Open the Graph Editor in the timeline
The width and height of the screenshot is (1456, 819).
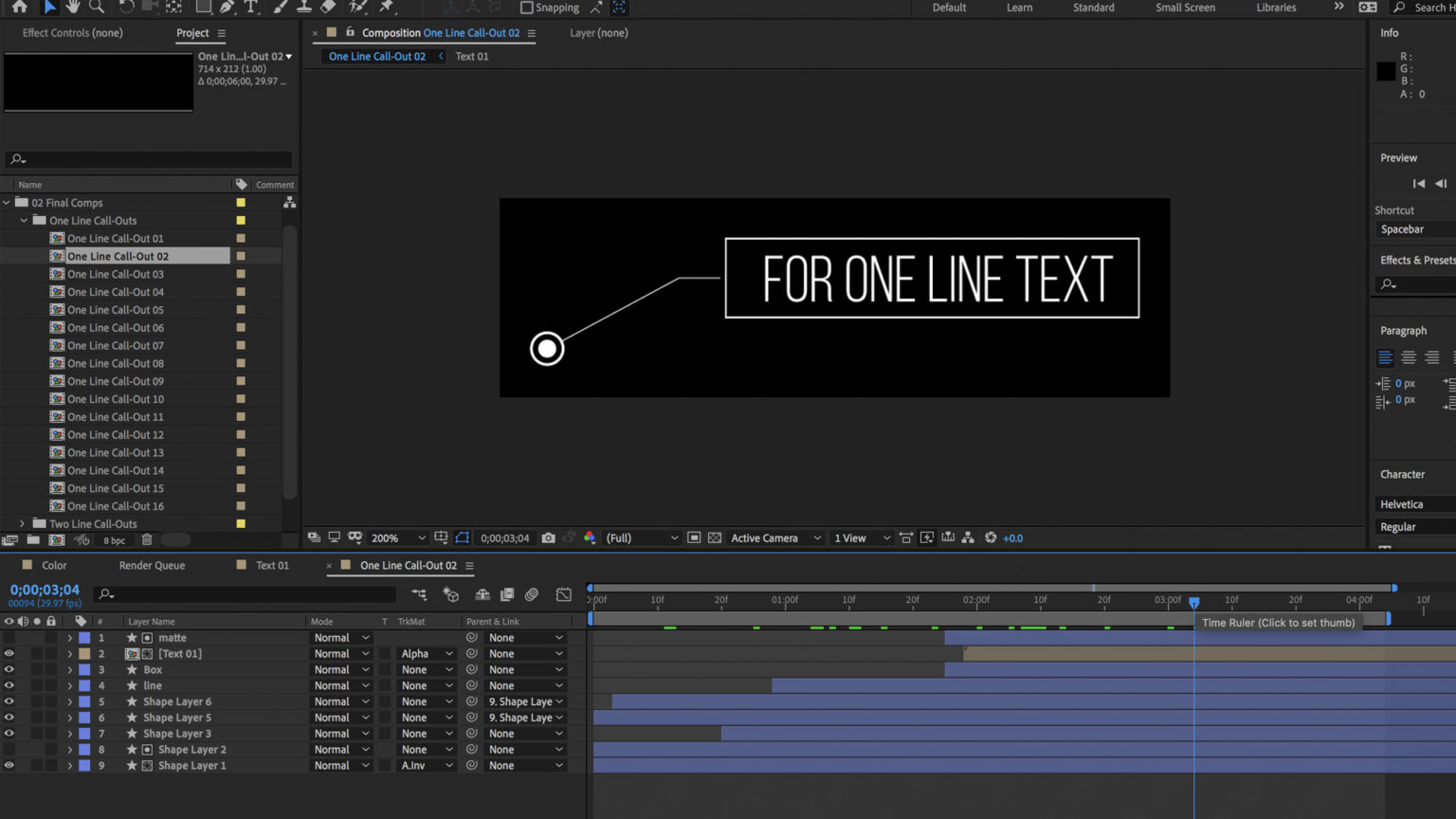564,594
